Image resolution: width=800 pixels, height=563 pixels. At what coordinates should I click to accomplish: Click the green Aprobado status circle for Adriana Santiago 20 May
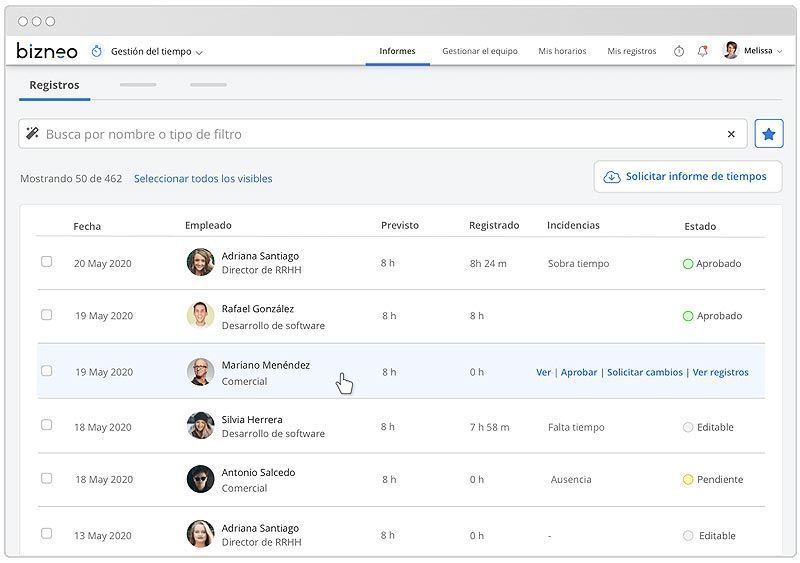[688, 264]
